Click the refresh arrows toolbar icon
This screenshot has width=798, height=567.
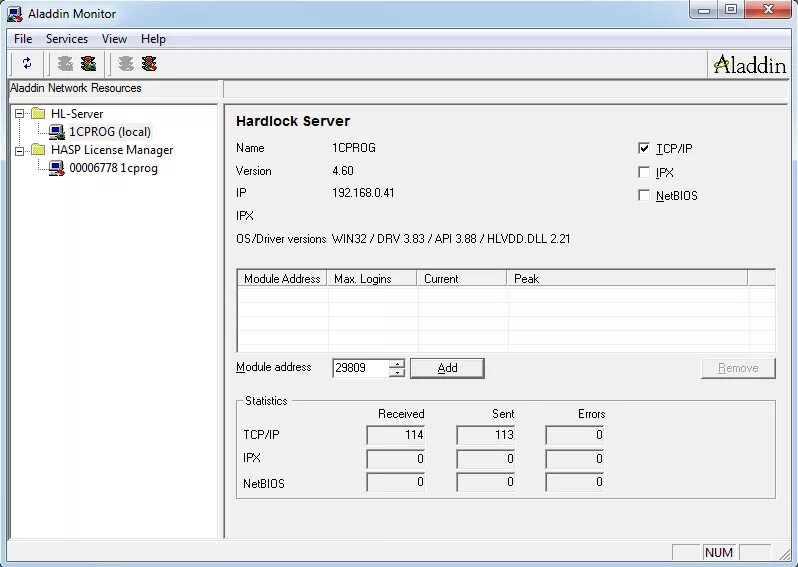[26, 64]
